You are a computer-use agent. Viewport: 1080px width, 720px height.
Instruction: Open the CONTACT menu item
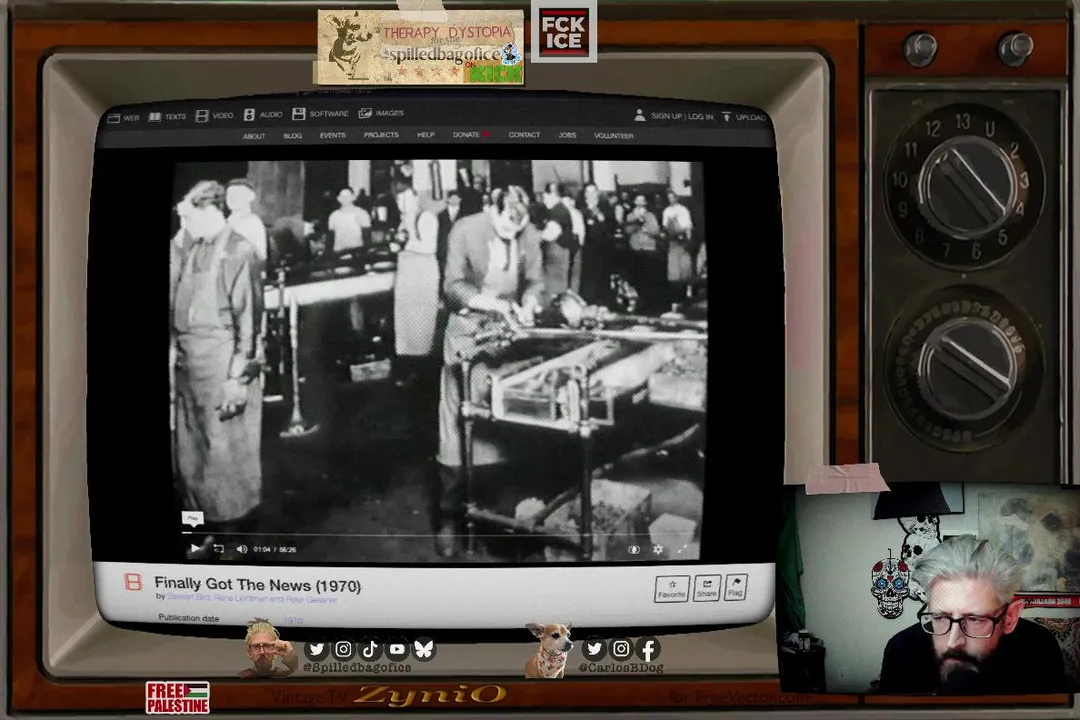(524, 135)
